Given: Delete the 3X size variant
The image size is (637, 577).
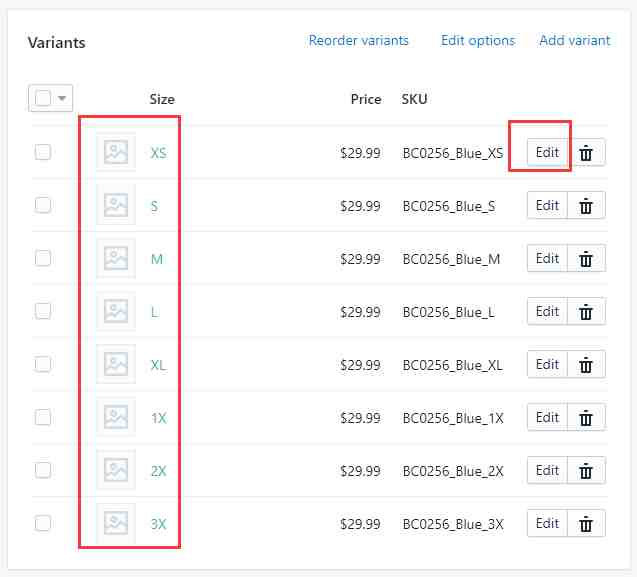Looking at the screenshot, I should click(x=586, y=523).
